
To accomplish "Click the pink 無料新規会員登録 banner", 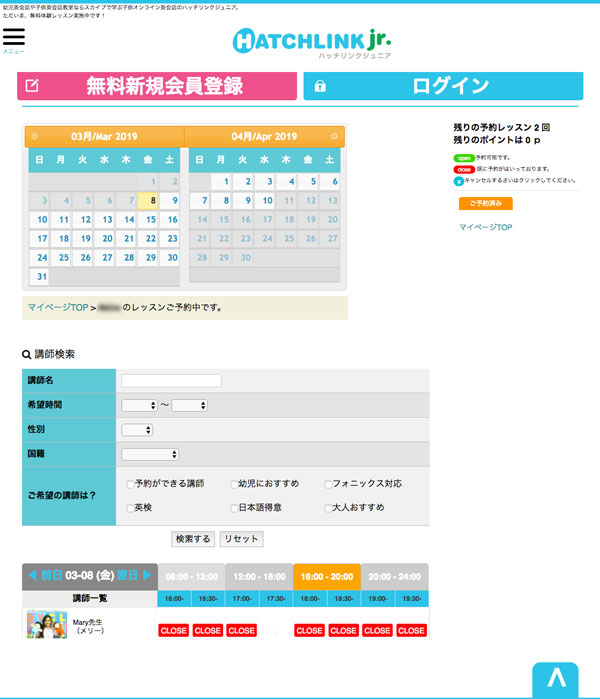I will 158,86.
